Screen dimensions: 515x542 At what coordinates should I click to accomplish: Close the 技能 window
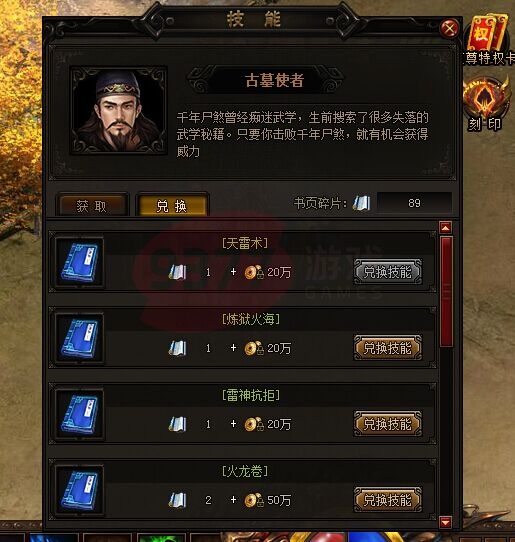[x=449, y=28]
